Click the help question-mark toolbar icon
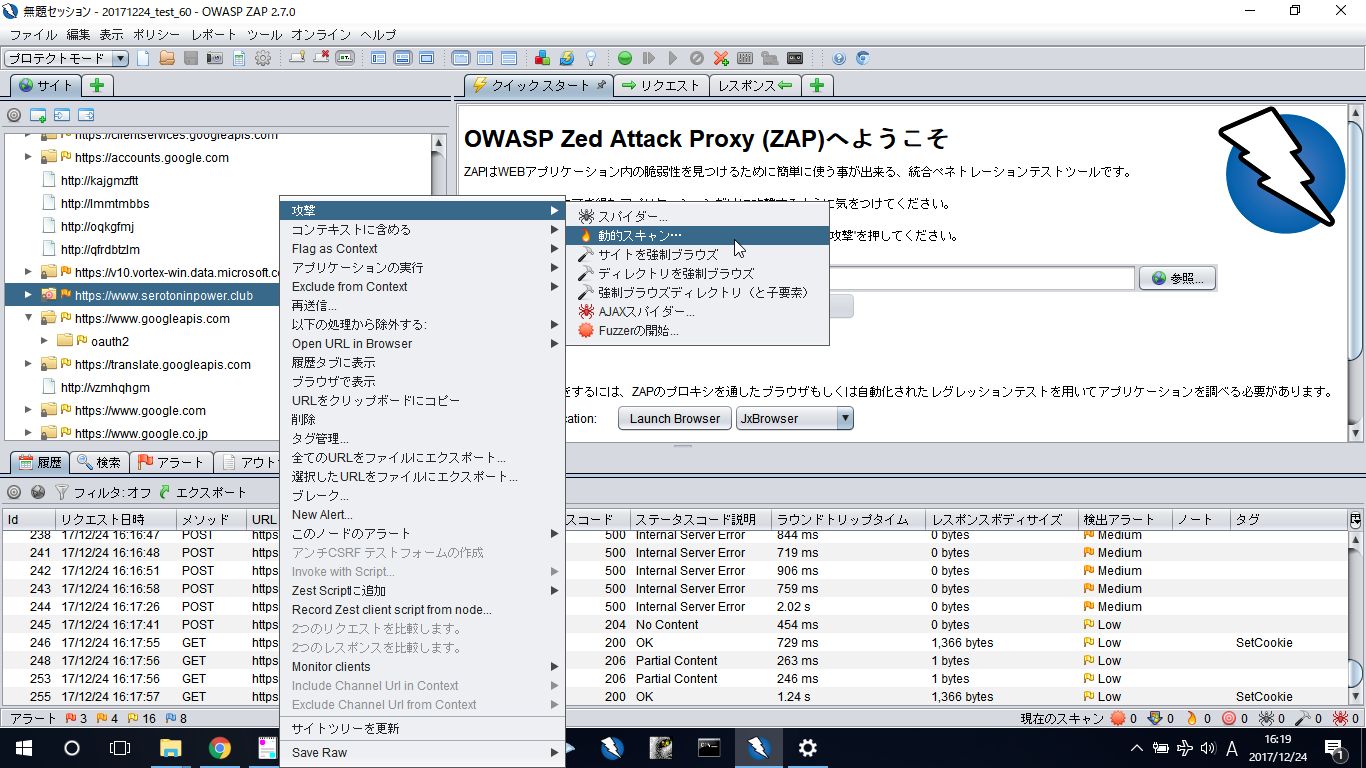 pyautogui.click(x=839, y=58)
